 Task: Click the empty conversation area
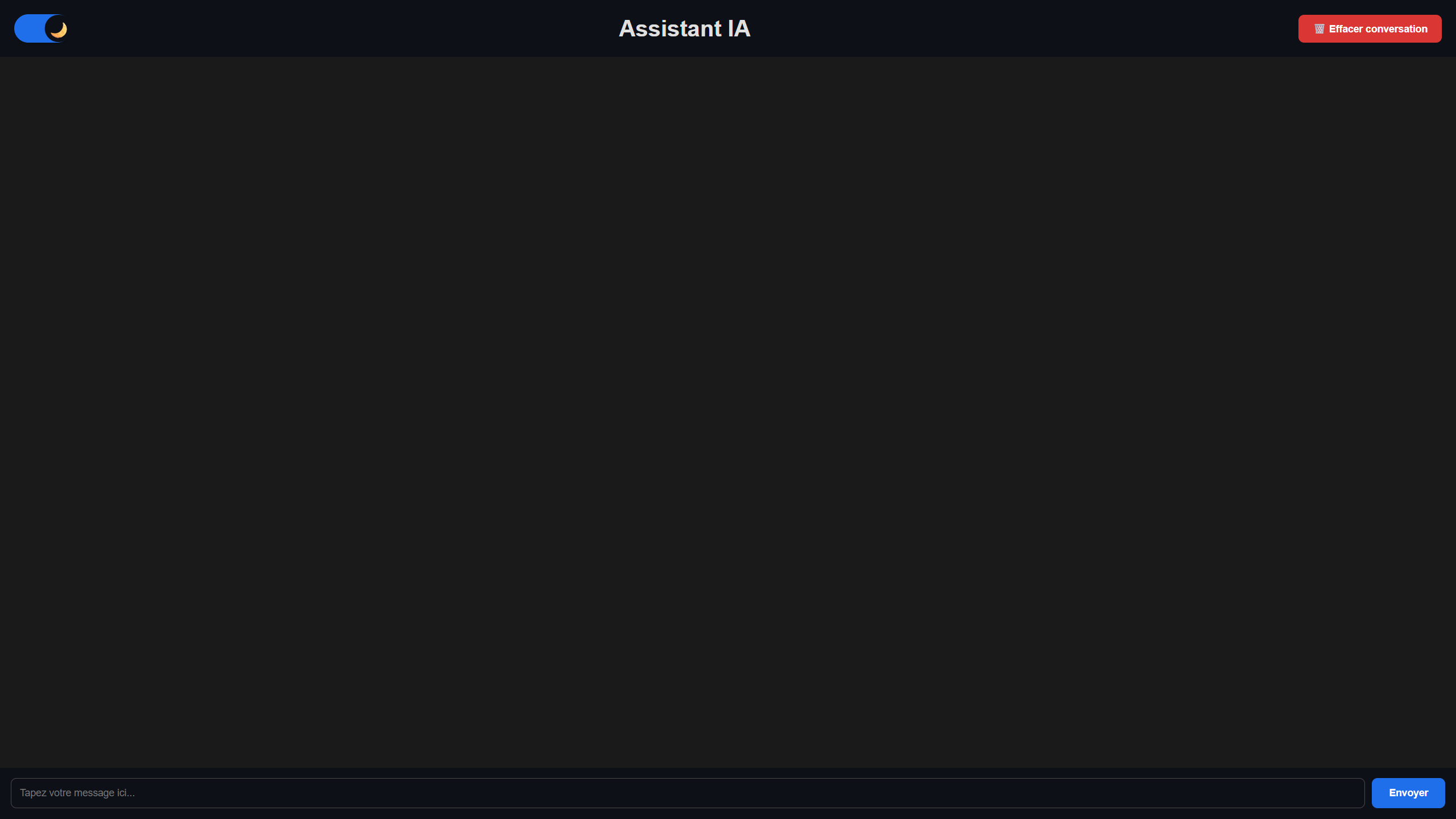tap(728, 412)
